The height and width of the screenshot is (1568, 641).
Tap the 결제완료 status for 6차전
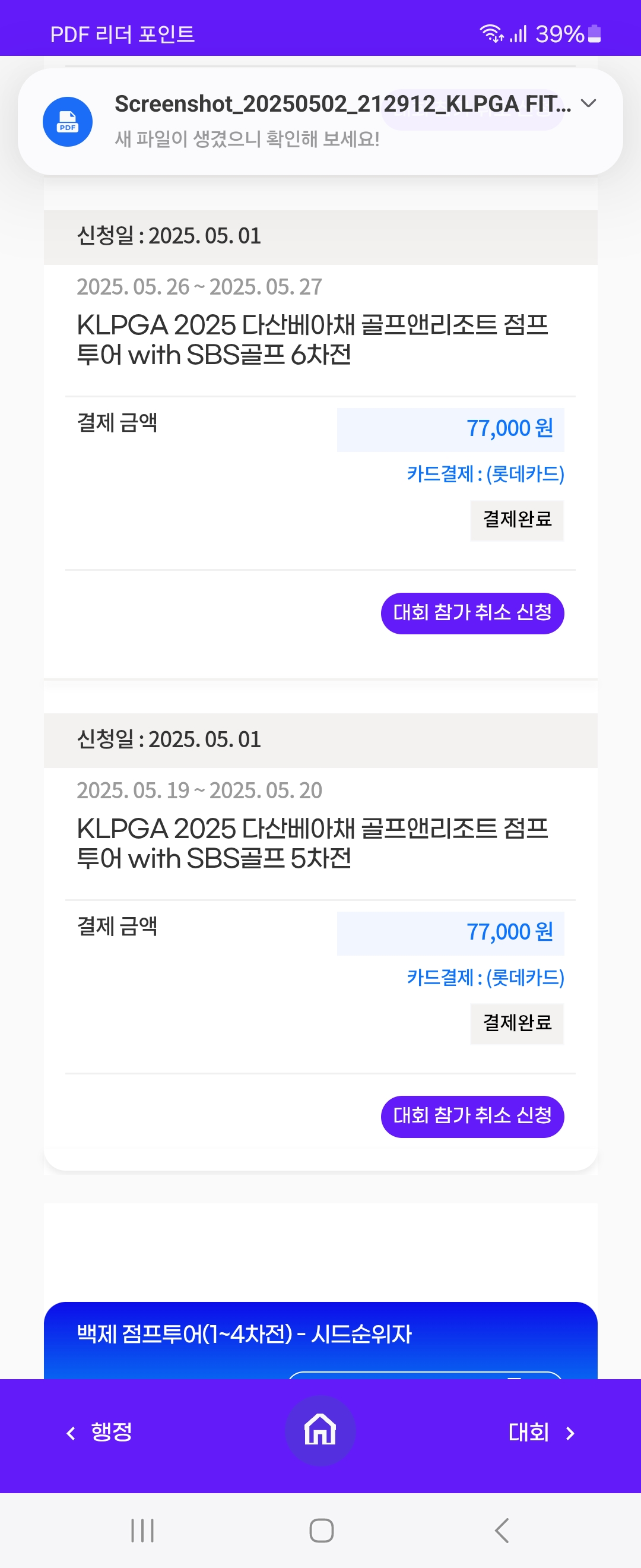(x=517, y=520)
